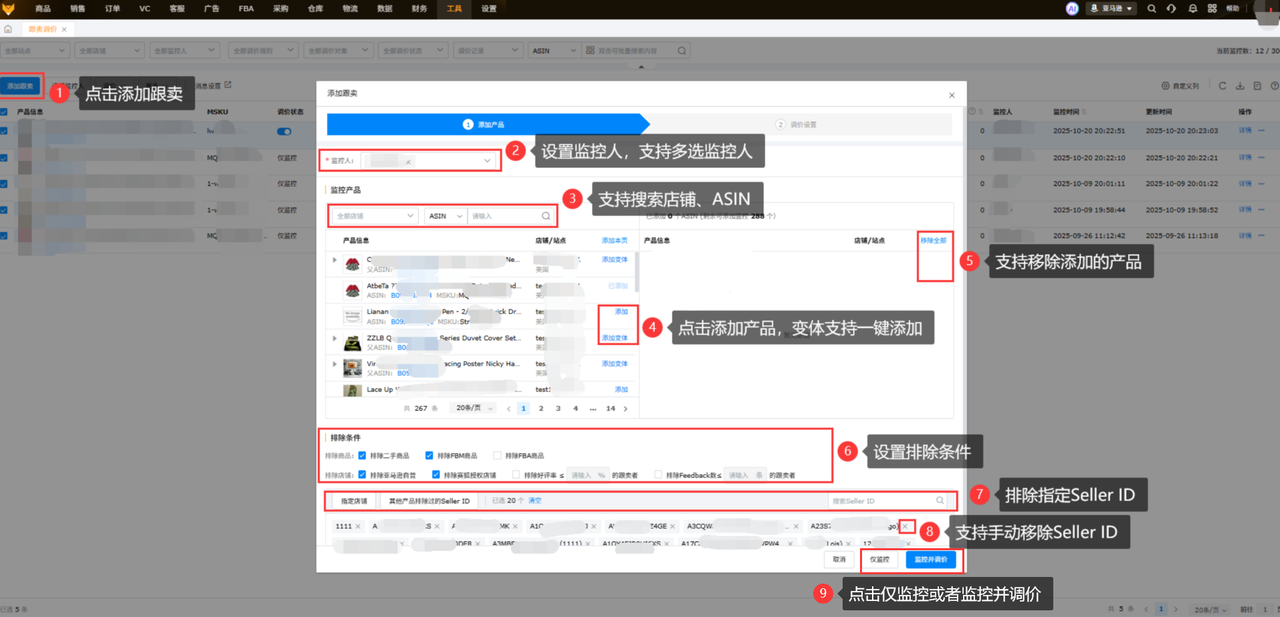Viewport: 1280px width, 617px height.
Task: Open the 监控人 dropdown in dialog
Action: tap(429, 161)
